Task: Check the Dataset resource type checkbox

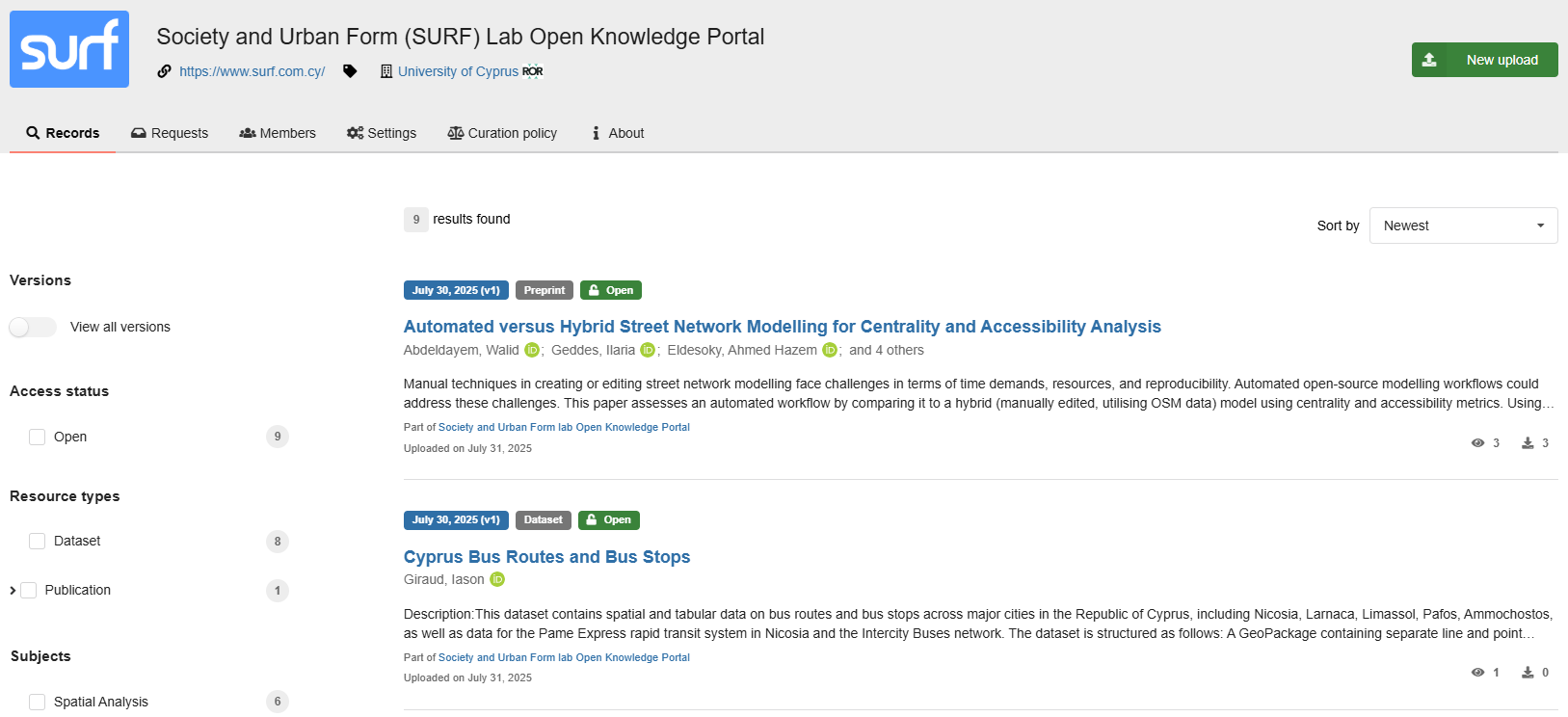Action: [38, 542]
